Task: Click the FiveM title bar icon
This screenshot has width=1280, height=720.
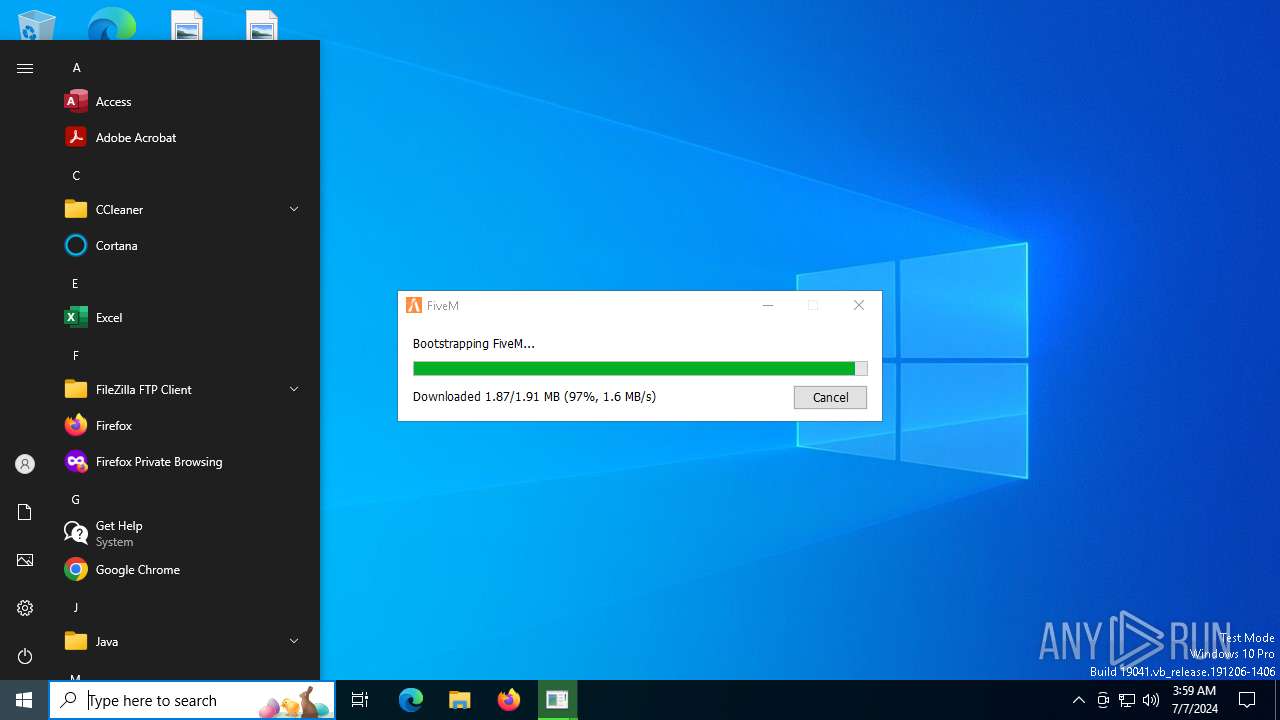Action: point(414,306)
